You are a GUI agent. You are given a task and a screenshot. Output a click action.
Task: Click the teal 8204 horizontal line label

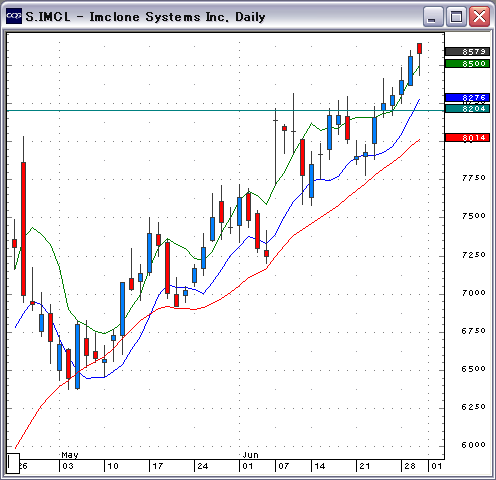(467, 109)
